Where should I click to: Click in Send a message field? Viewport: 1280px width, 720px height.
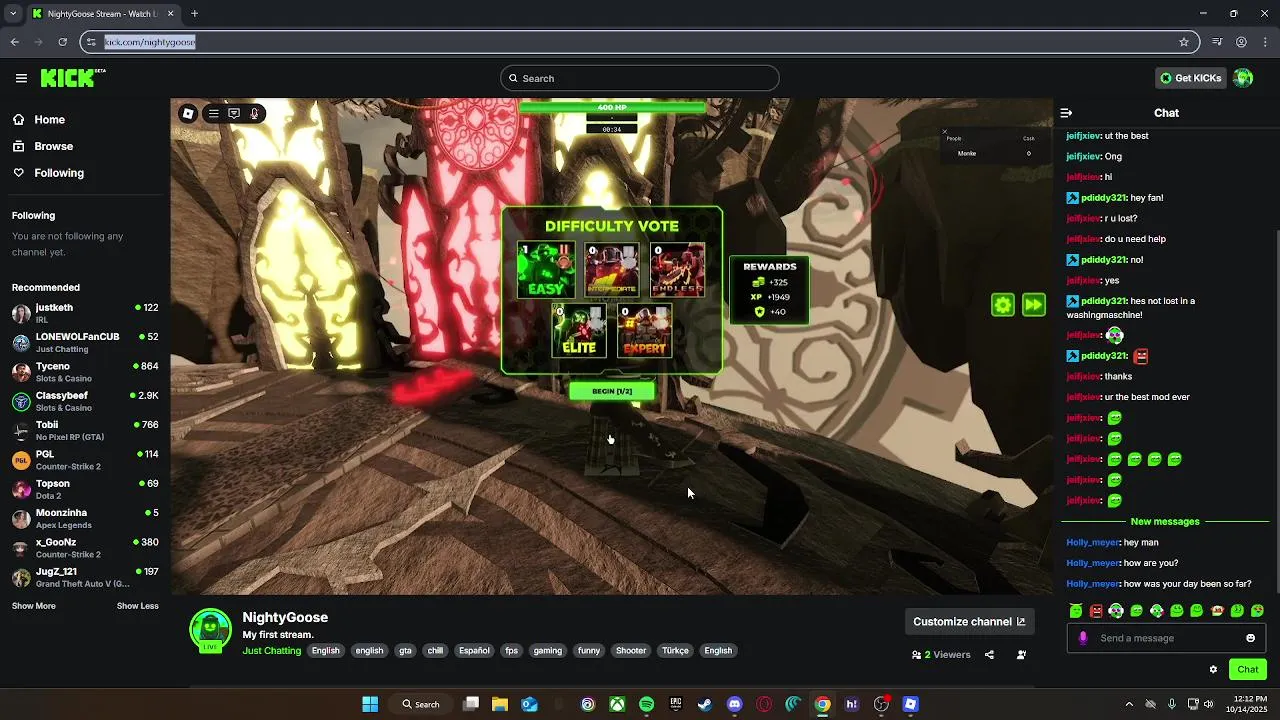[x=1165, y=638]
